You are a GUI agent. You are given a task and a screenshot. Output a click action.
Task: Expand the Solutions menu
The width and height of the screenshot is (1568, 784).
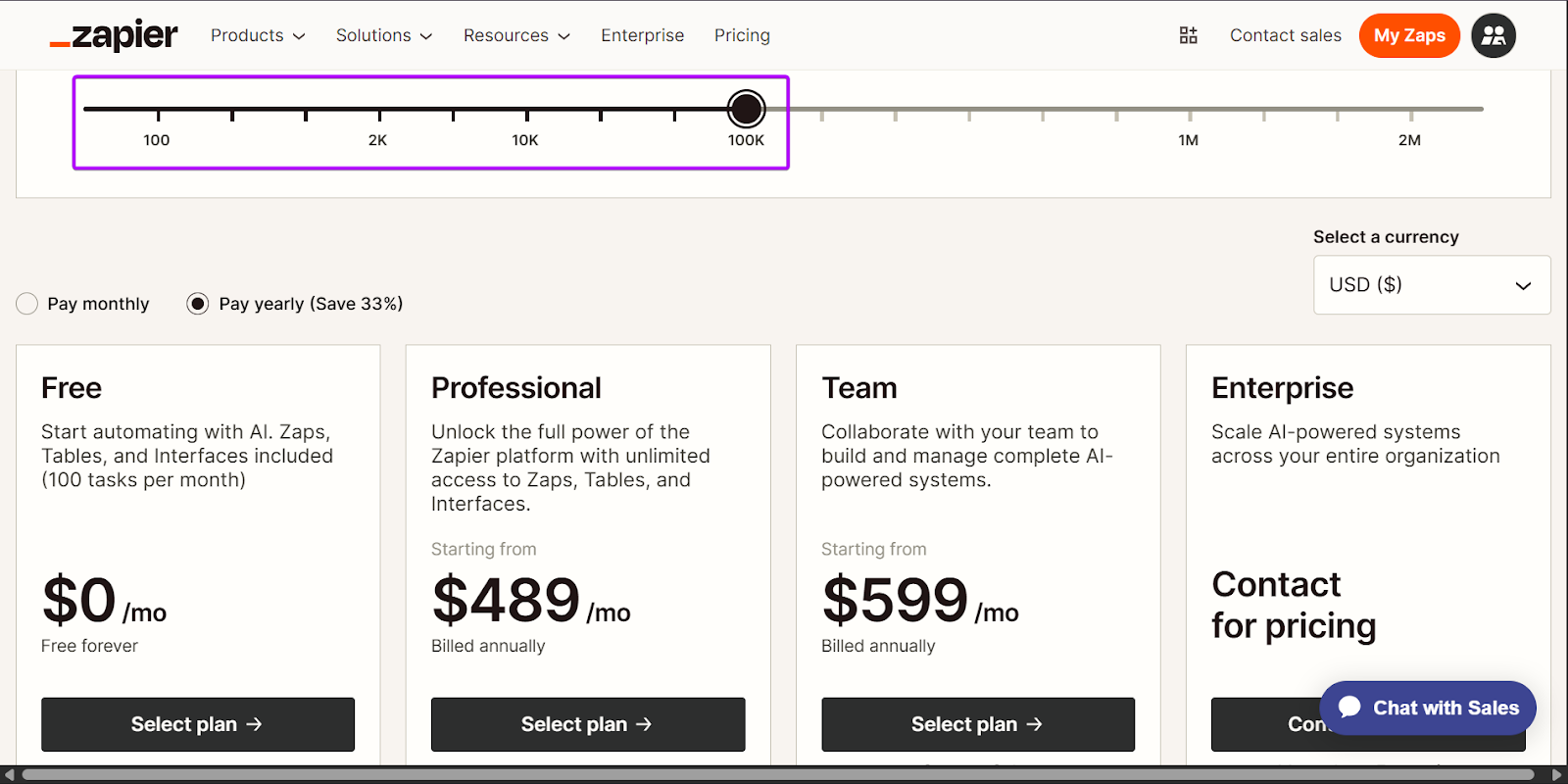coord(384,35)
